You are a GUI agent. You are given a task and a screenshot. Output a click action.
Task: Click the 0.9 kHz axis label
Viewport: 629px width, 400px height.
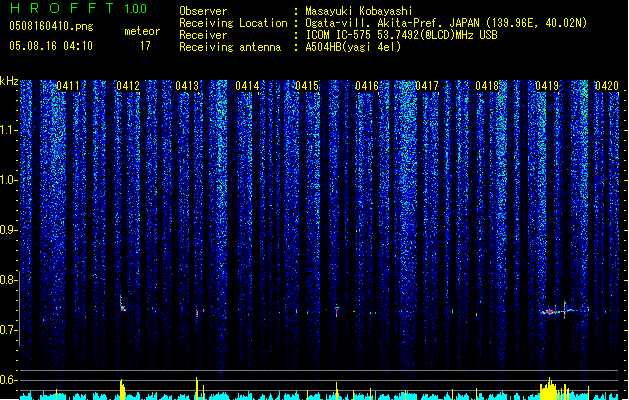point(8,230)
